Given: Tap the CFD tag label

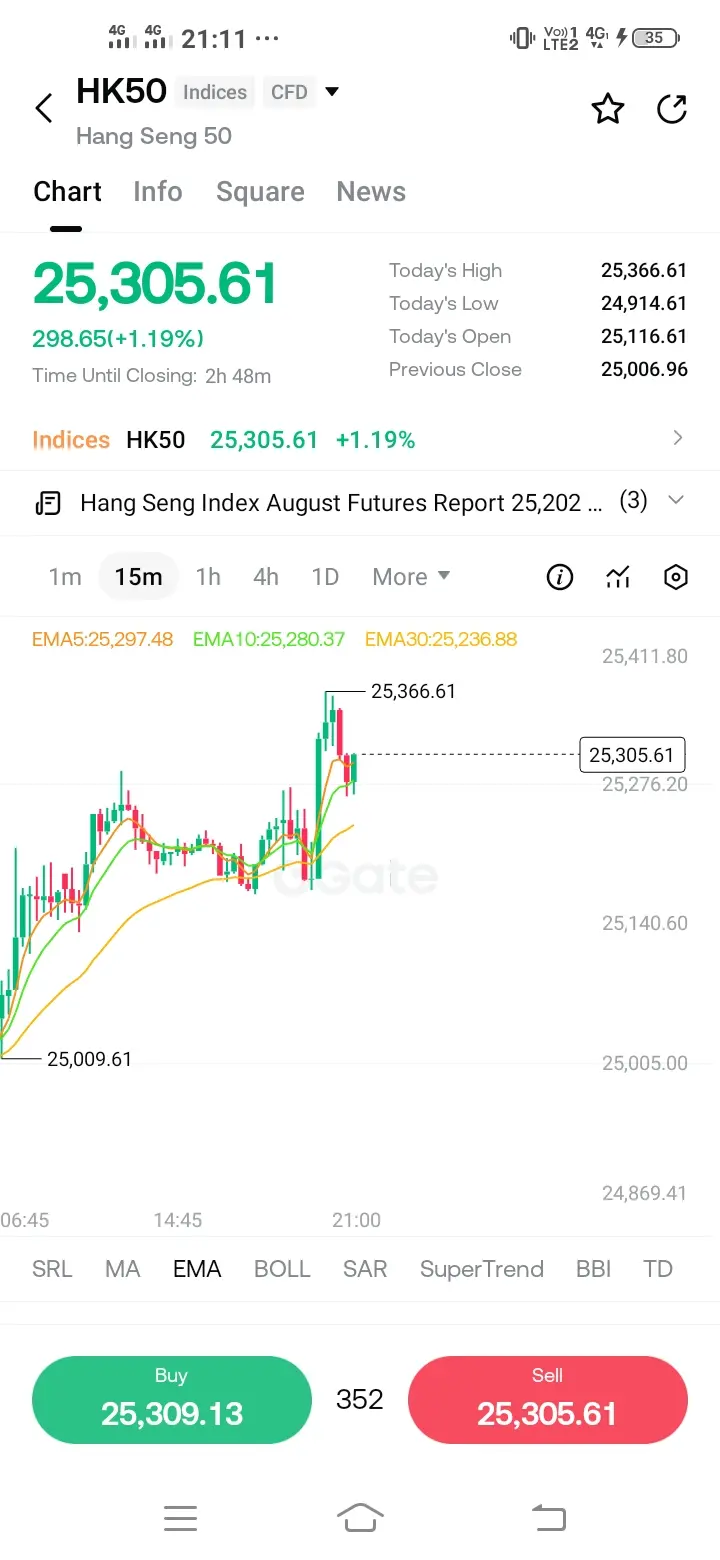Looking at the screenshot, I should tap(289, 92).
